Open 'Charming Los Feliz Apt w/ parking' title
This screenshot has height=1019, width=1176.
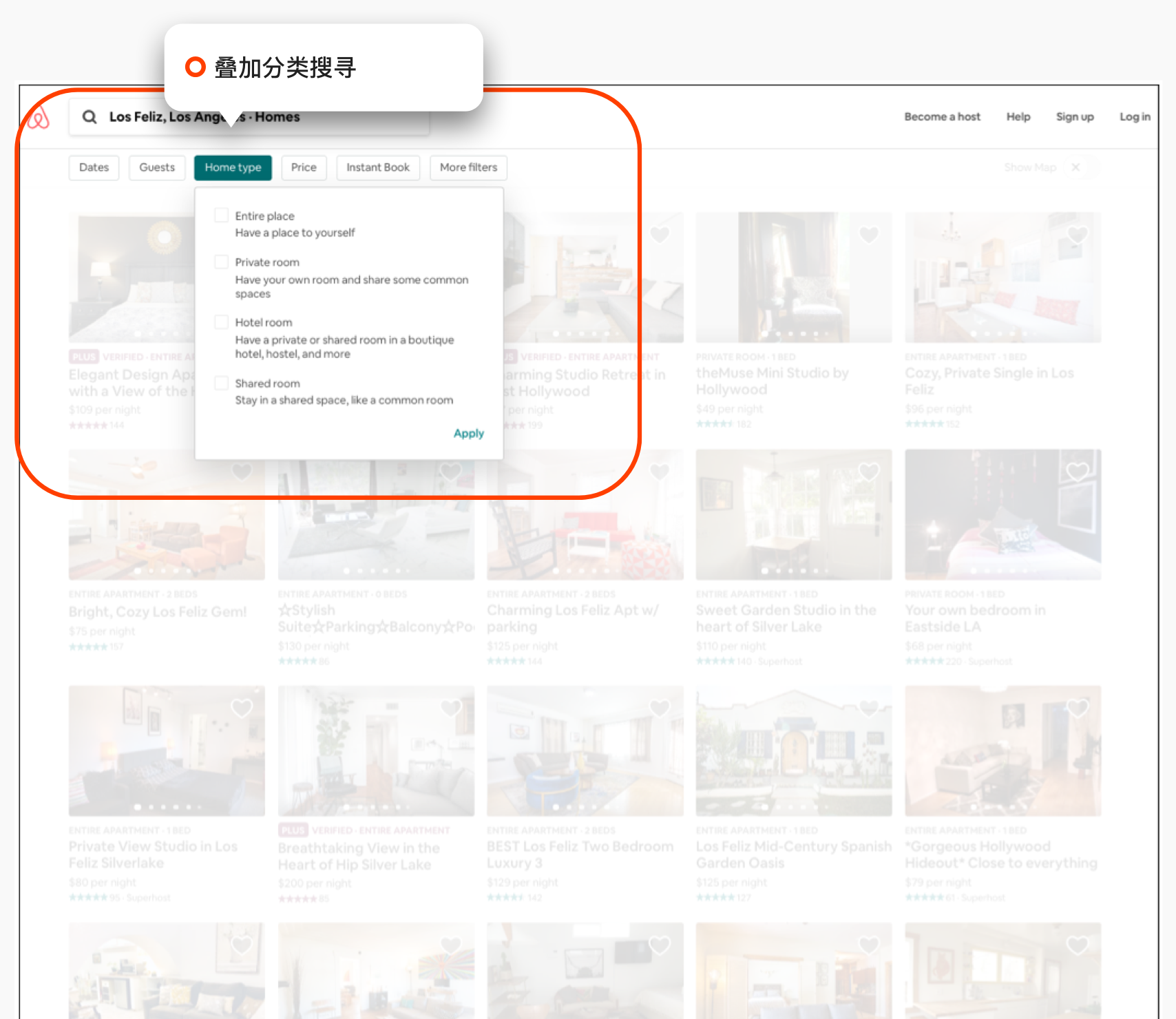point(573,618)
